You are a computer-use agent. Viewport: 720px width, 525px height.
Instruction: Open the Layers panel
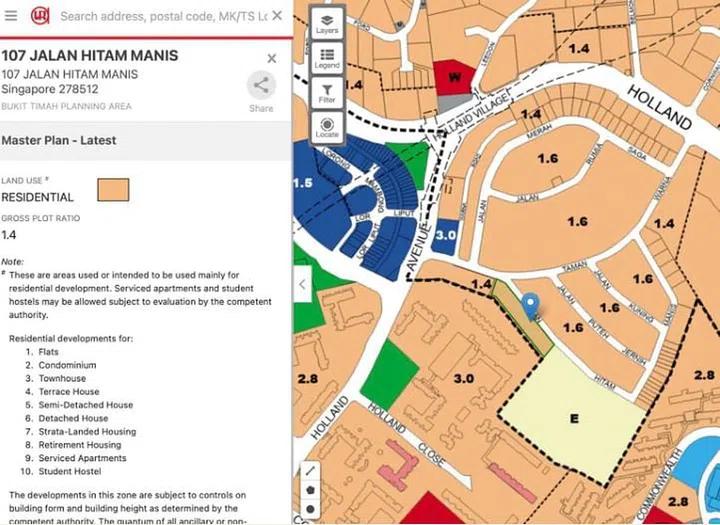click(327, 23)
